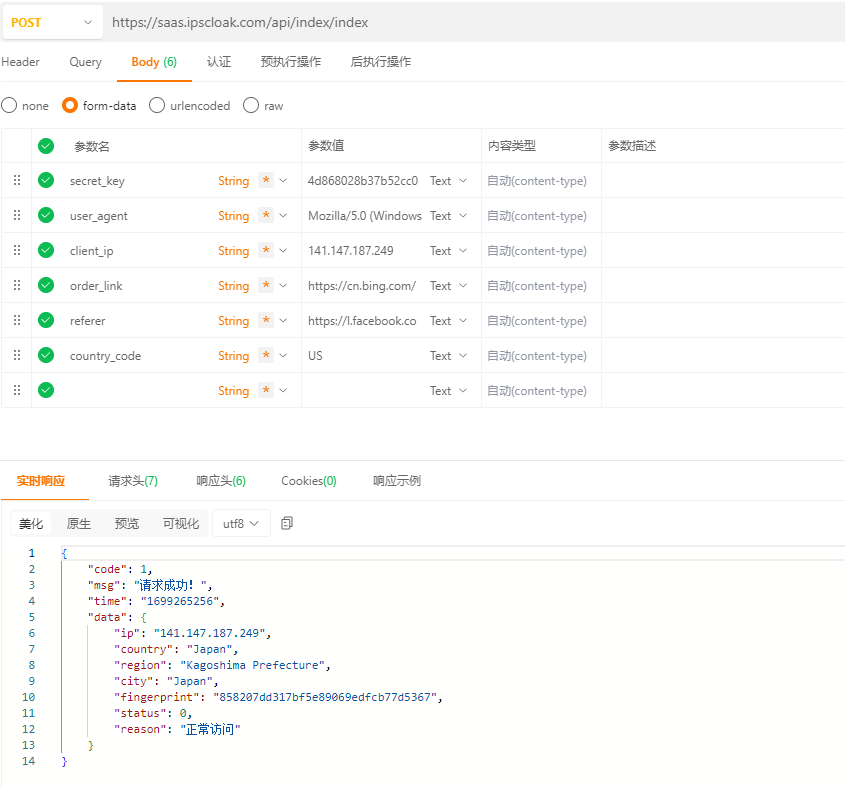Image resolution: width=845 pixels, height=789 pixels.
Task: Click content-type field of referer row
Action: [541, 321]
